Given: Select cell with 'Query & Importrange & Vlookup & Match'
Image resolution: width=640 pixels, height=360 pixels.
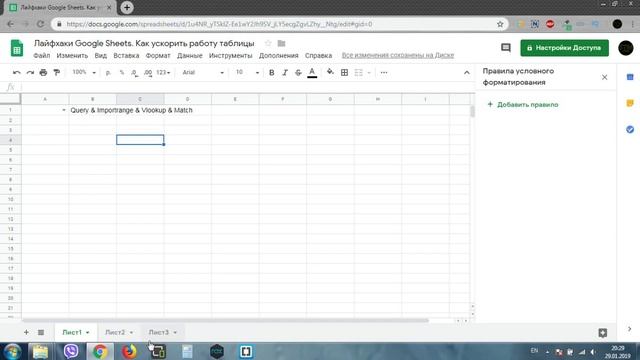Looking at the screenshot, I should [x=93, y=110].
